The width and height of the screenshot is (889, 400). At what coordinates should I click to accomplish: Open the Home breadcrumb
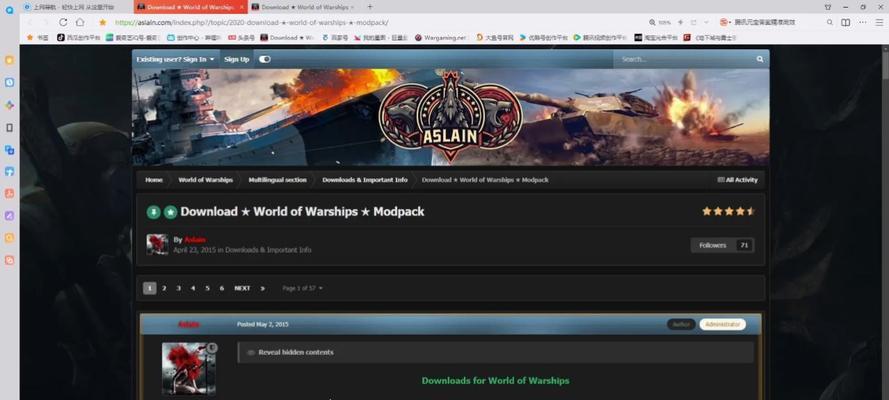(154, 180)
